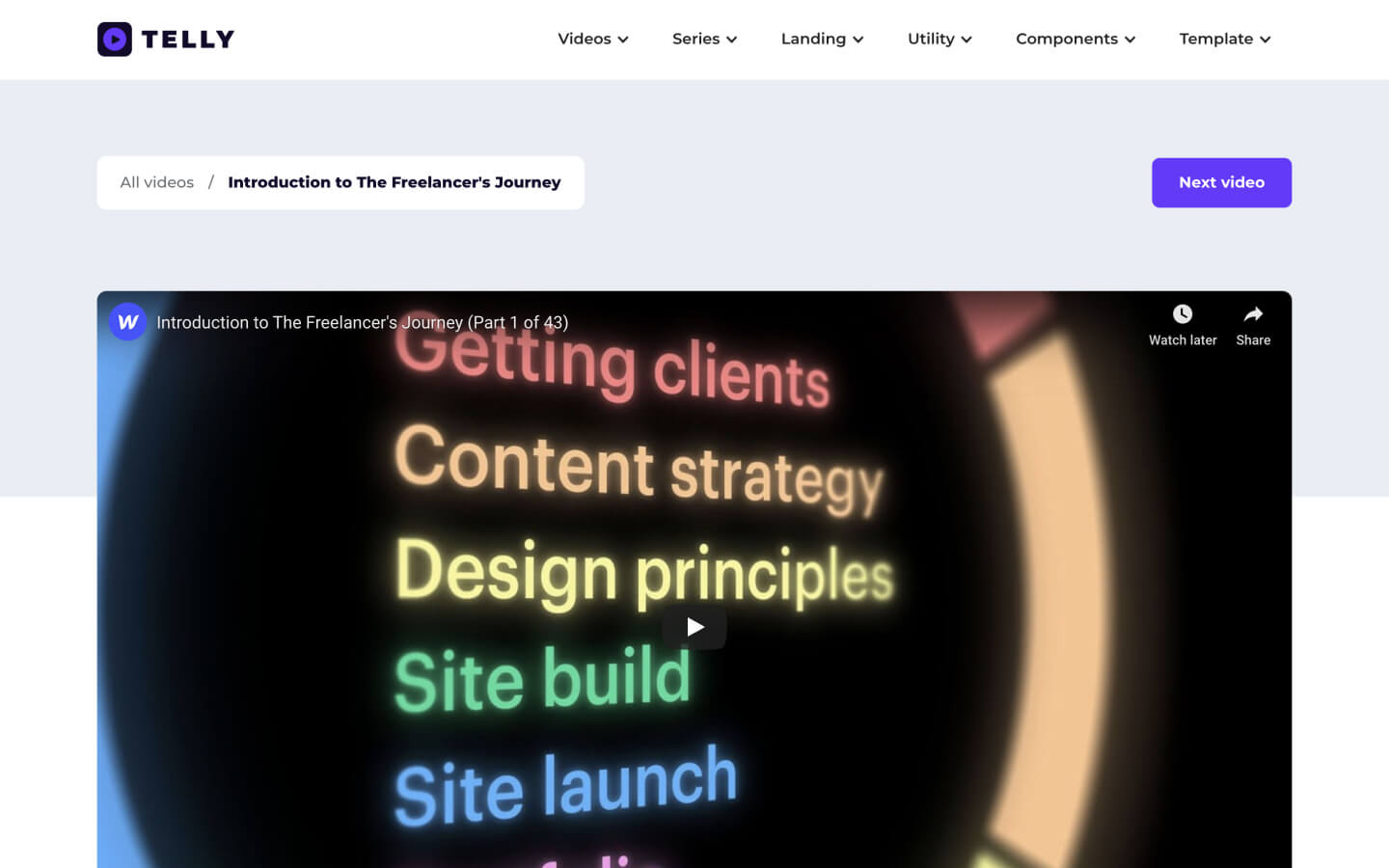1389x868 pixels.
Task: Click the video title Introduction to The Freelancer's Journey
Action: point(362,322)
